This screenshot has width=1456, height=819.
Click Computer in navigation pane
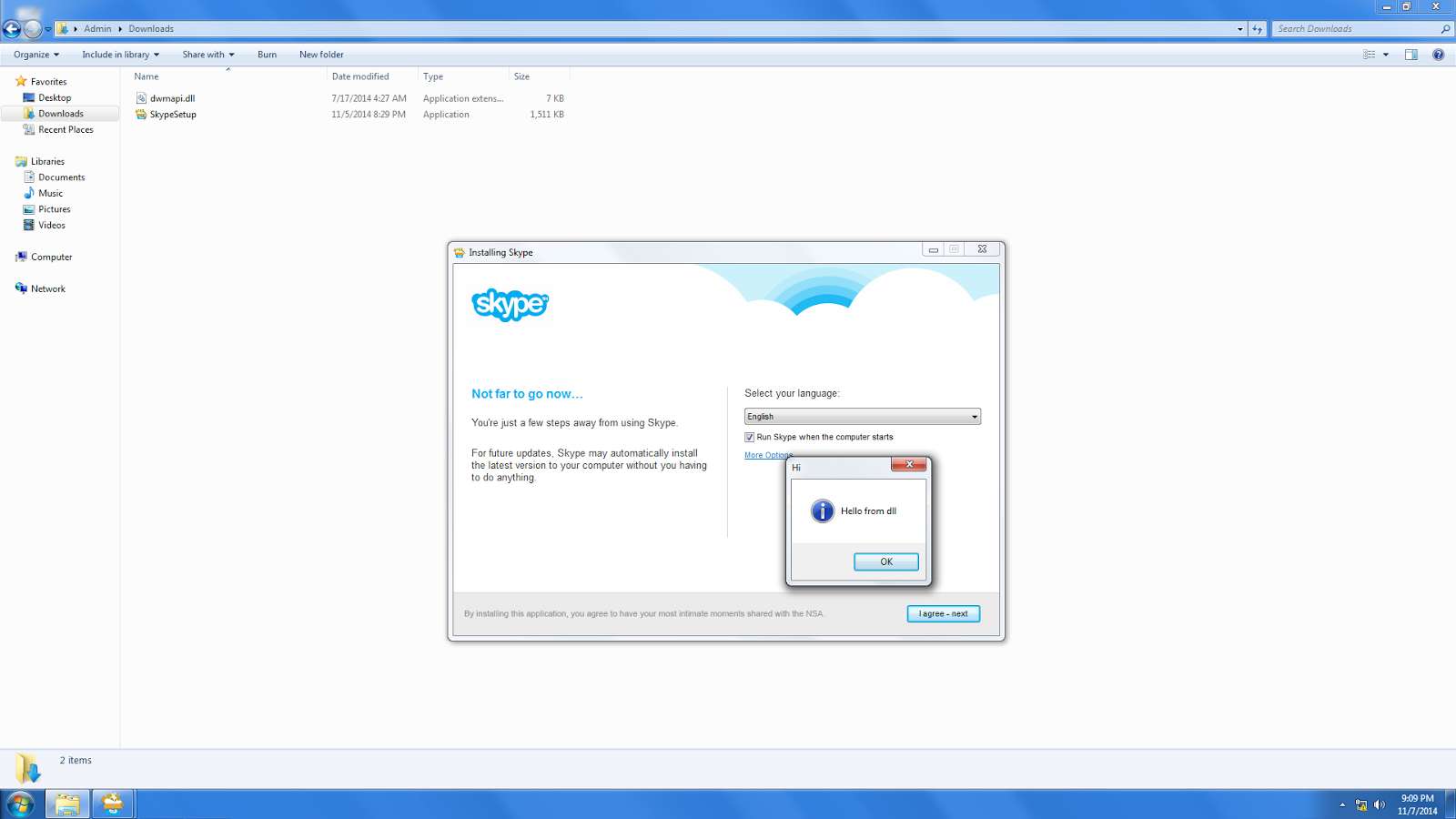(51, 257)
